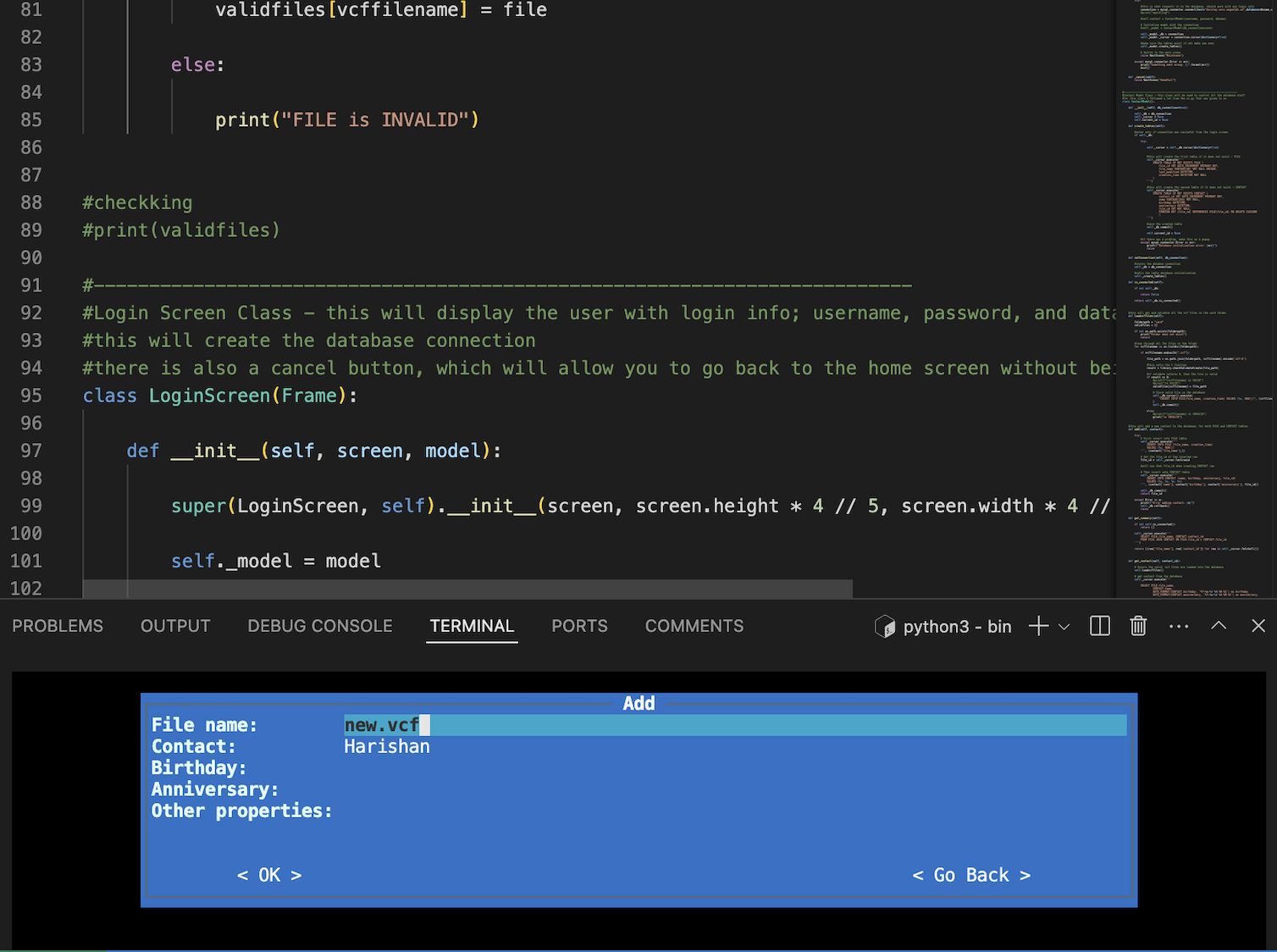Open the terminal more actions ellipsis menu

(1179, 626)
